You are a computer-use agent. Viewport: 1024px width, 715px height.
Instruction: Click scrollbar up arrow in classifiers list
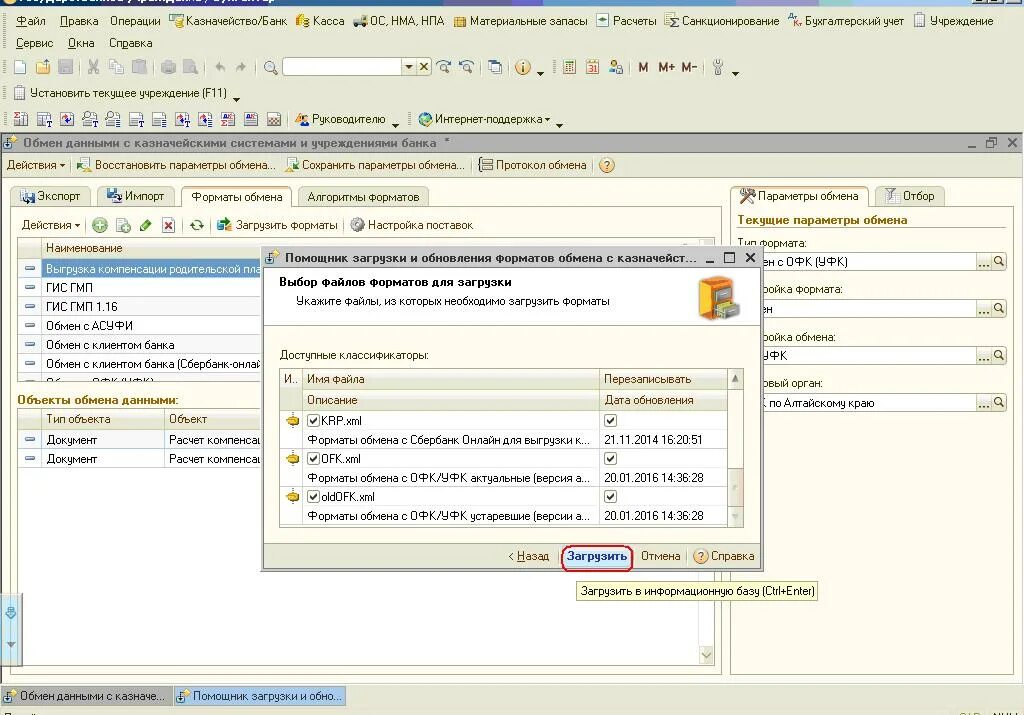coord(735,379)
